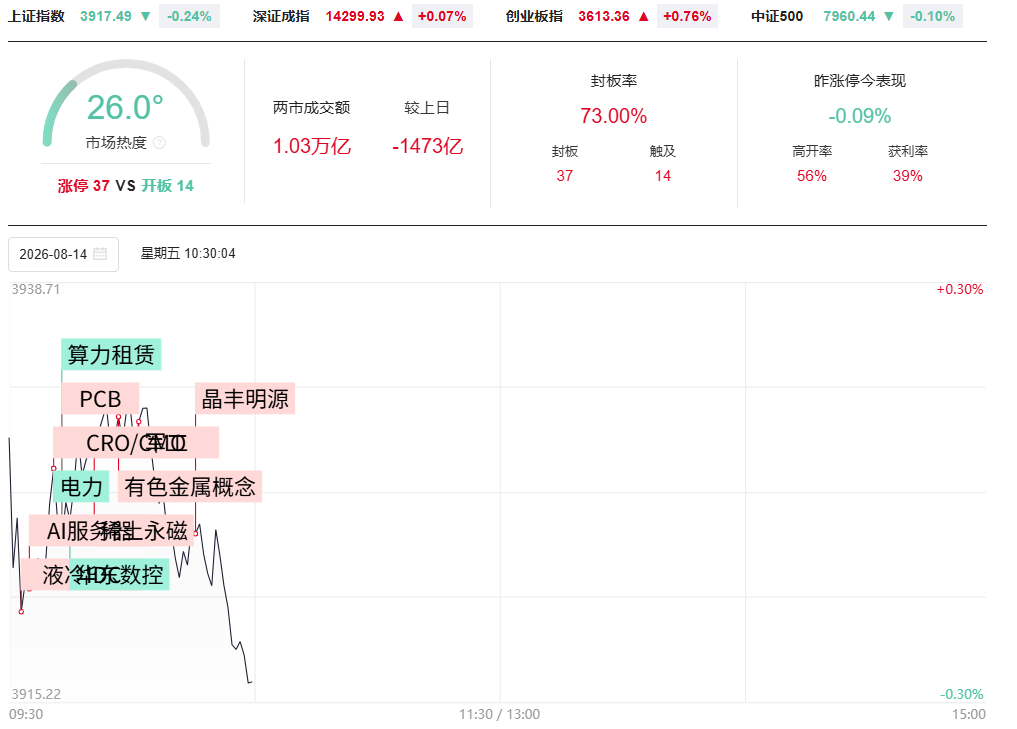This screenshot has height=729, width=1017.
Task: Click the 涨停 37 count link
Action: point(84,186)
